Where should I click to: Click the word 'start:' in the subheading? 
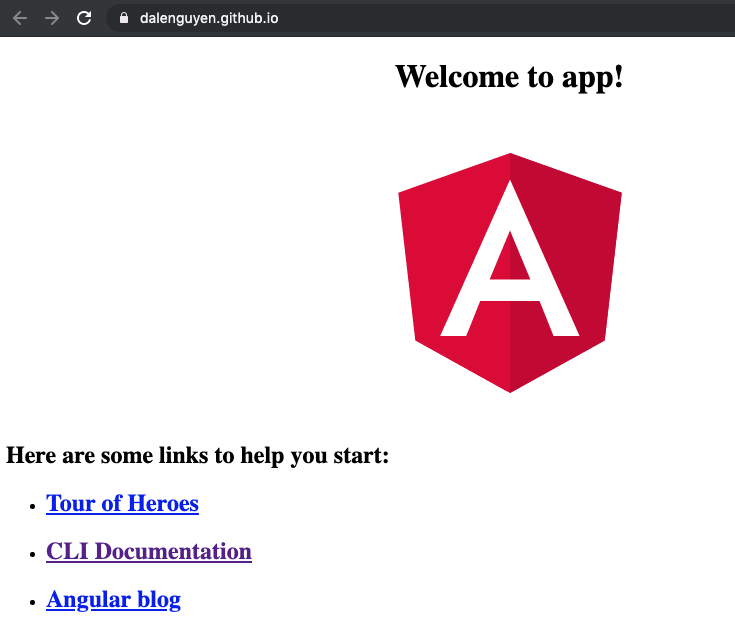tap(361, 455)
